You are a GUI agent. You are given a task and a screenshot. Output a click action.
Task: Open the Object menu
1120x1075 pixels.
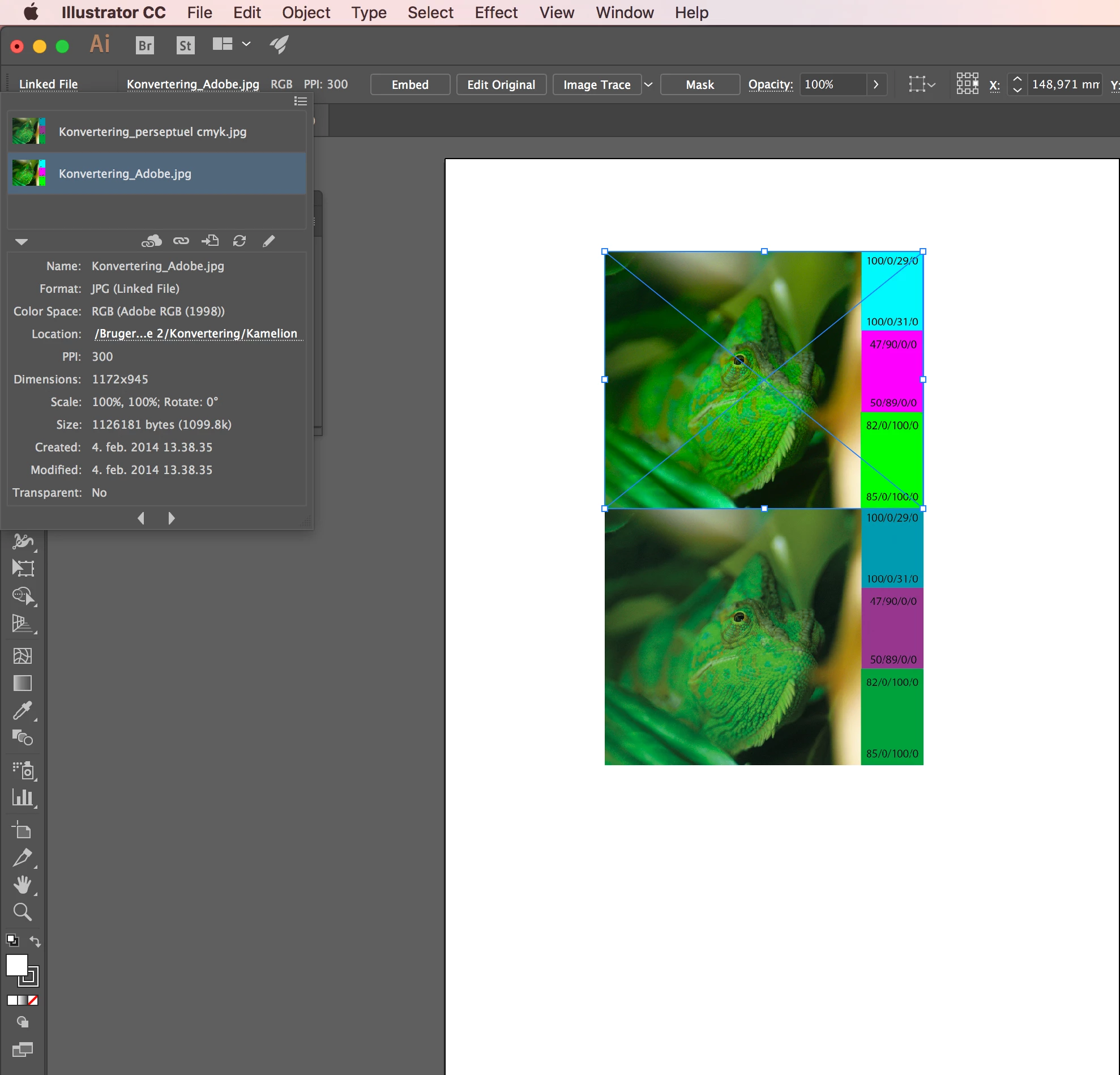click(x=306, y=12)
